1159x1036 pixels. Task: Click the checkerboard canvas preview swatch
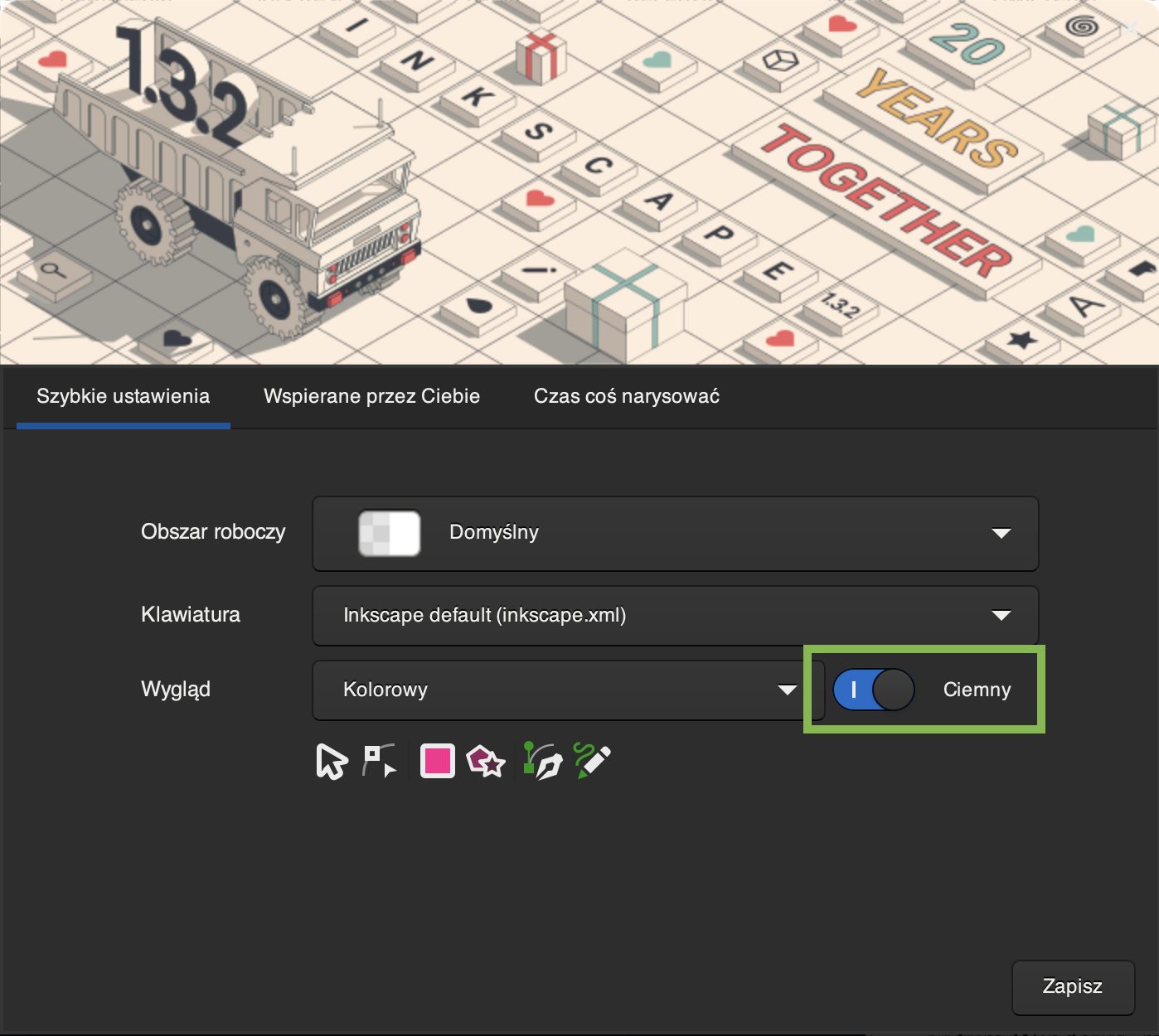pyautogui.click(x=389, y=533)
